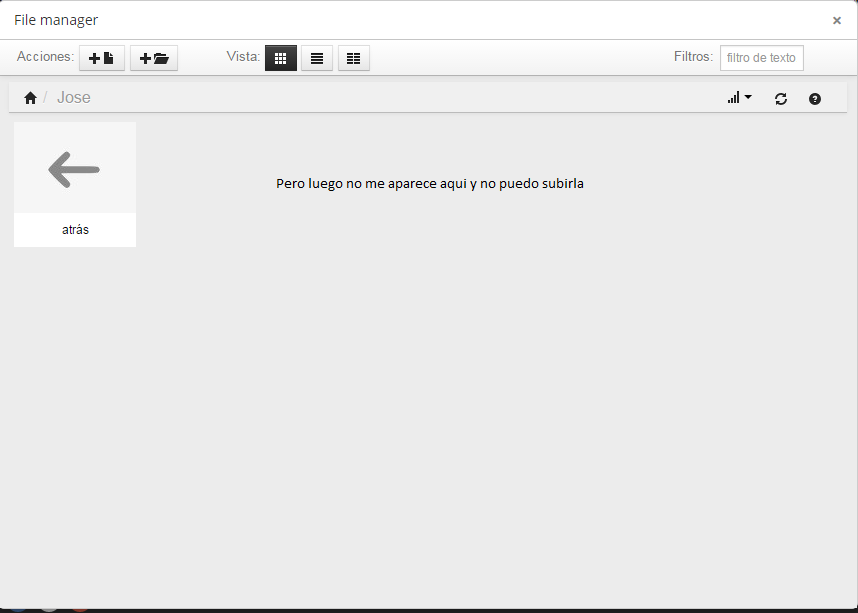
Task: Refresh the file listing
Action: click(x=781, y=99)
